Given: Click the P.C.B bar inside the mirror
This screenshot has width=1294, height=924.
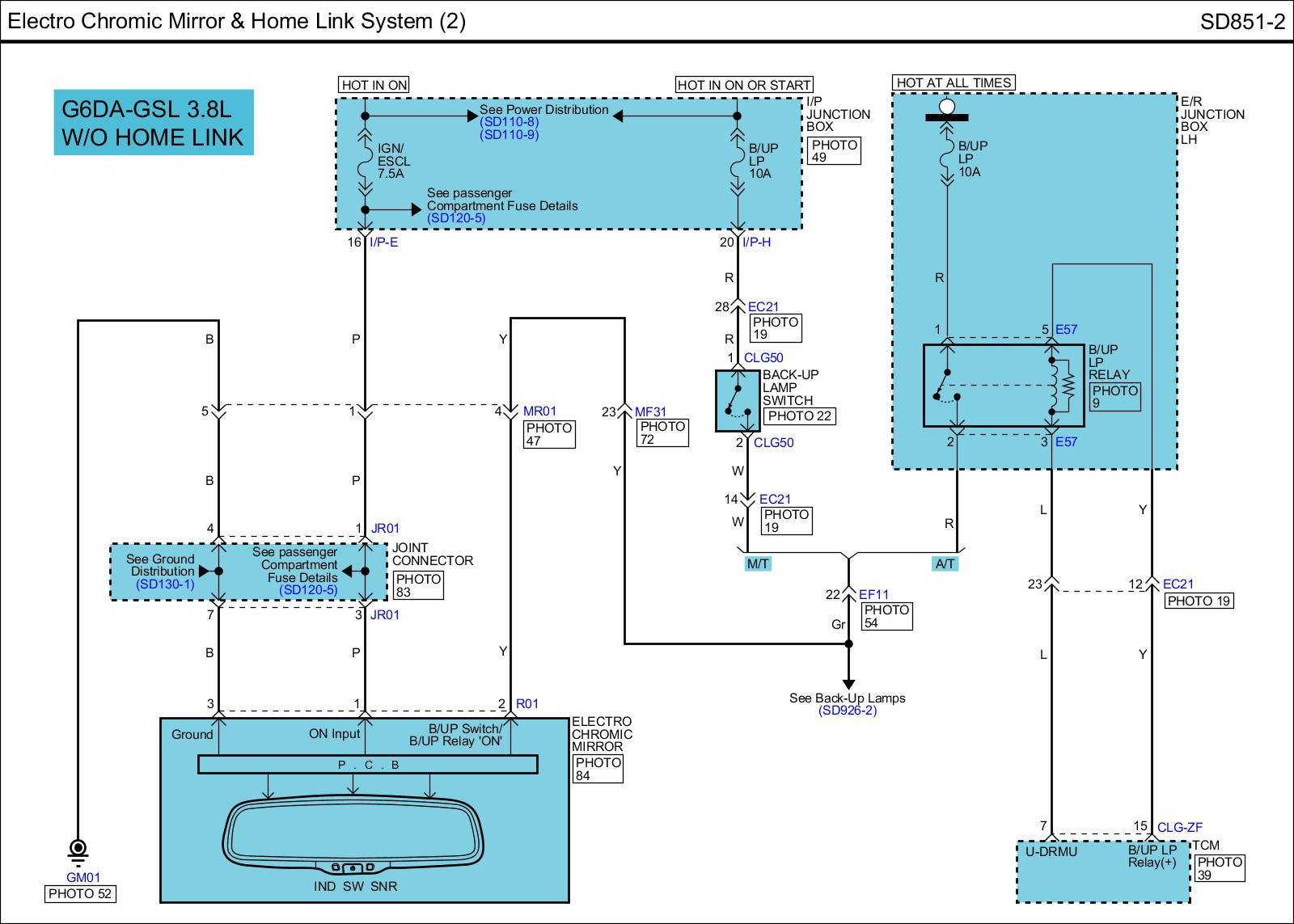Looking at the screenshot, I should coord(368,764).
